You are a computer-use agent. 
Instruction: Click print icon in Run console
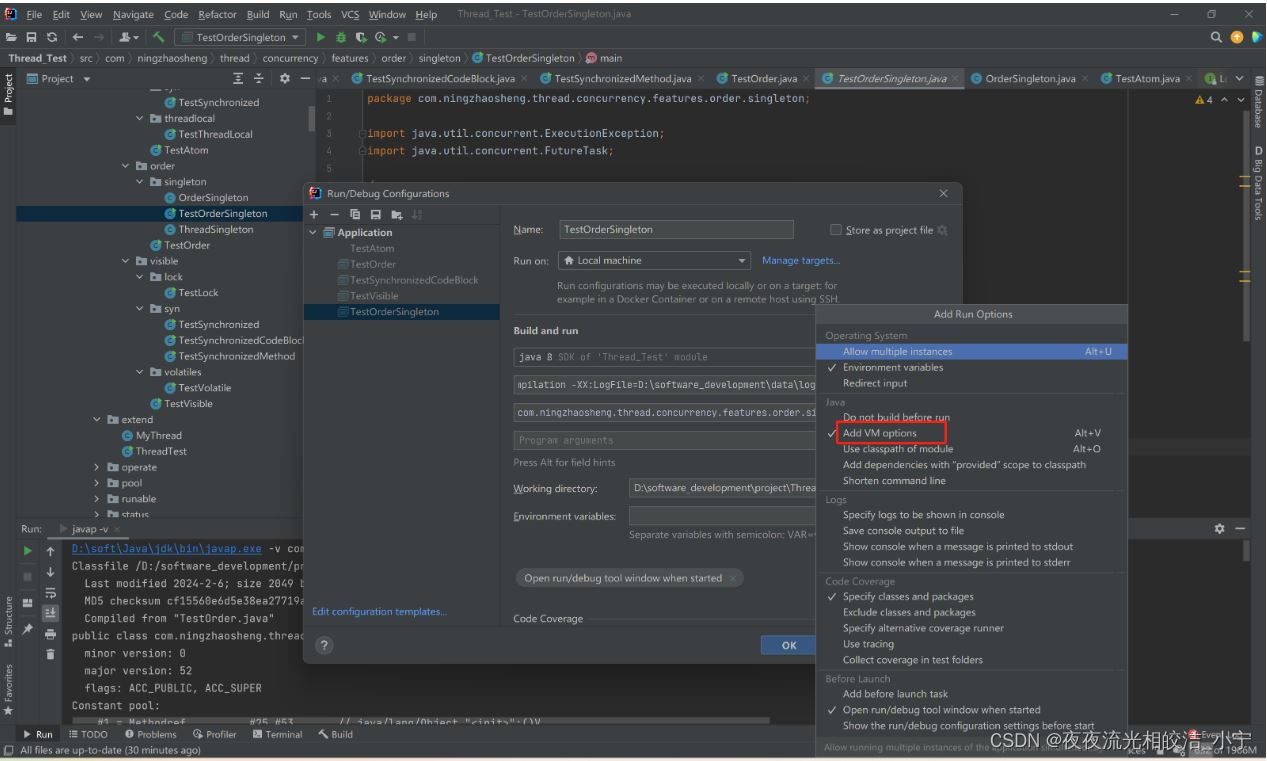pyautogui.click(x=49, y=634)
